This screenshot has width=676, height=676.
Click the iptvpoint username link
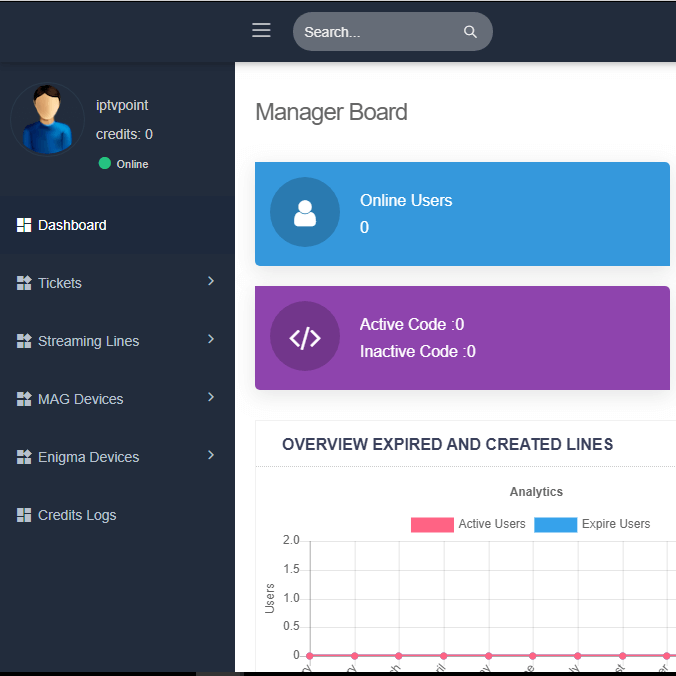pyautogui.click(x=122, y=105)
